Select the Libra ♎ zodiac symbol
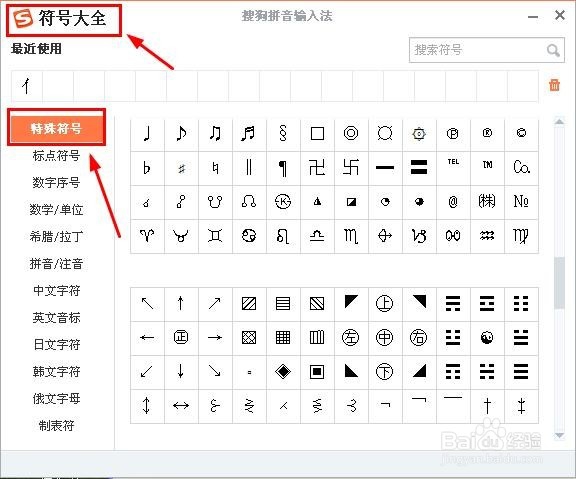The image size is (576, 479). click(317, 236)
